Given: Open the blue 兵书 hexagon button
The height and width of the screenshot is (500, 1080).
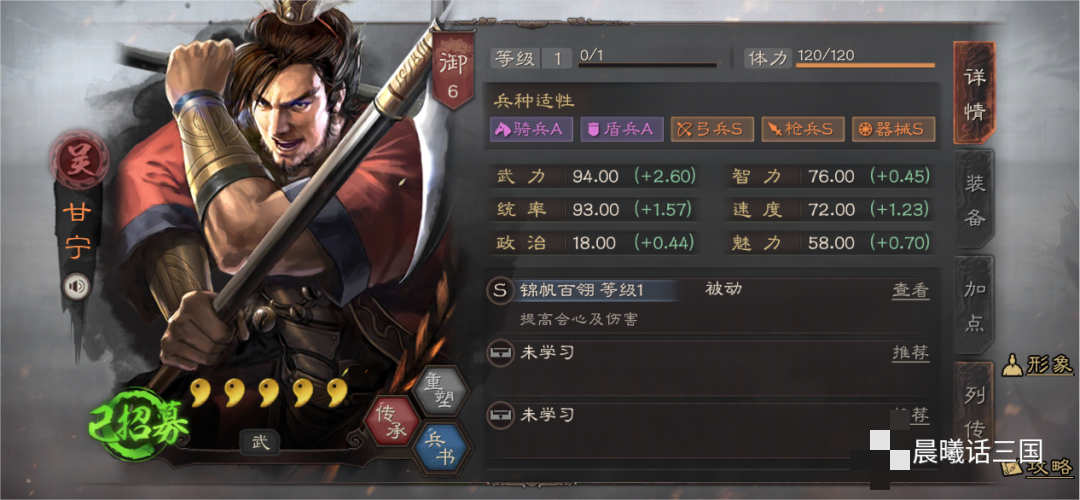Looking at the screenshot, I should point(441,448).
